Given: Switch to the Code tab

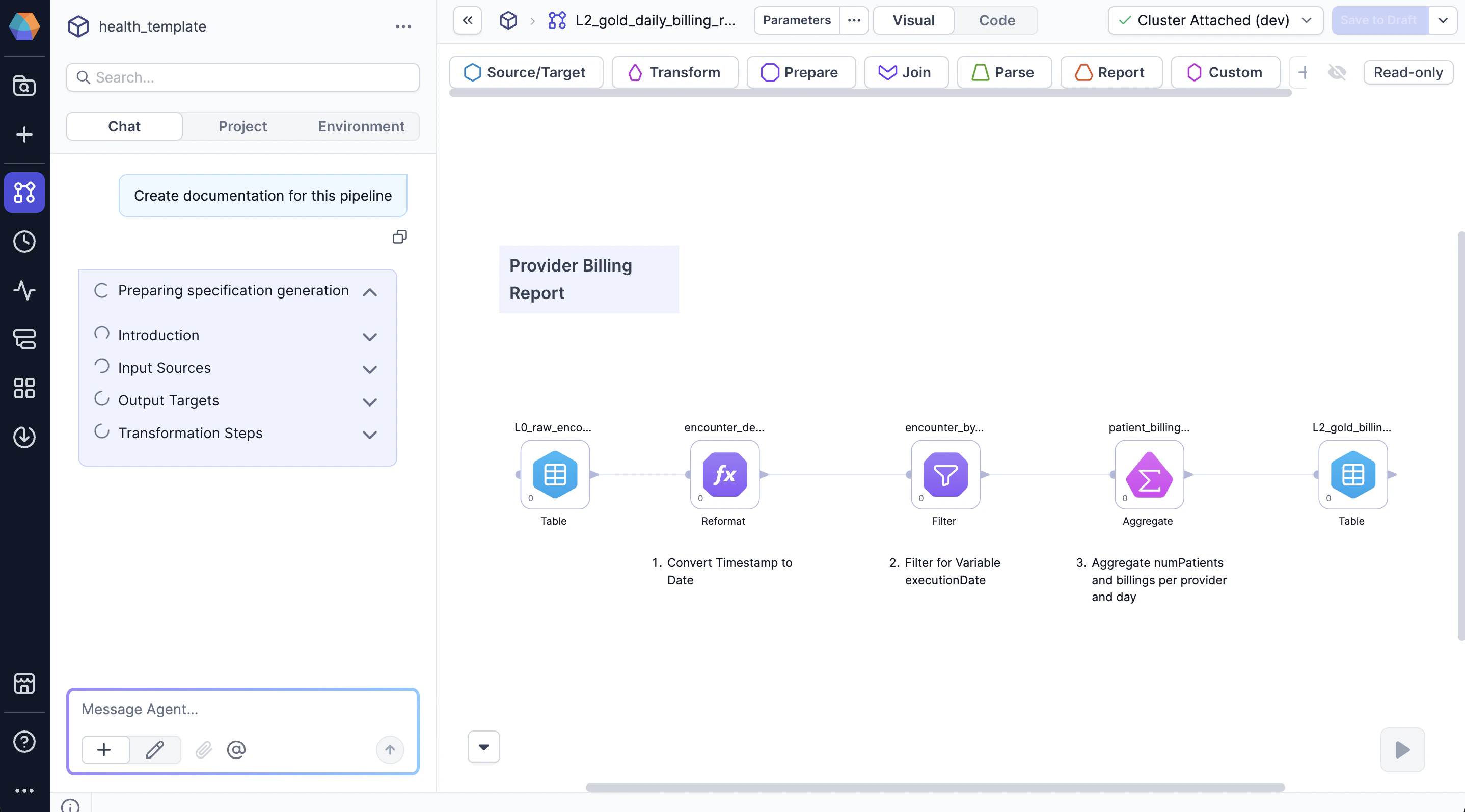Looking at the screenshot, I should coord(996,20).
